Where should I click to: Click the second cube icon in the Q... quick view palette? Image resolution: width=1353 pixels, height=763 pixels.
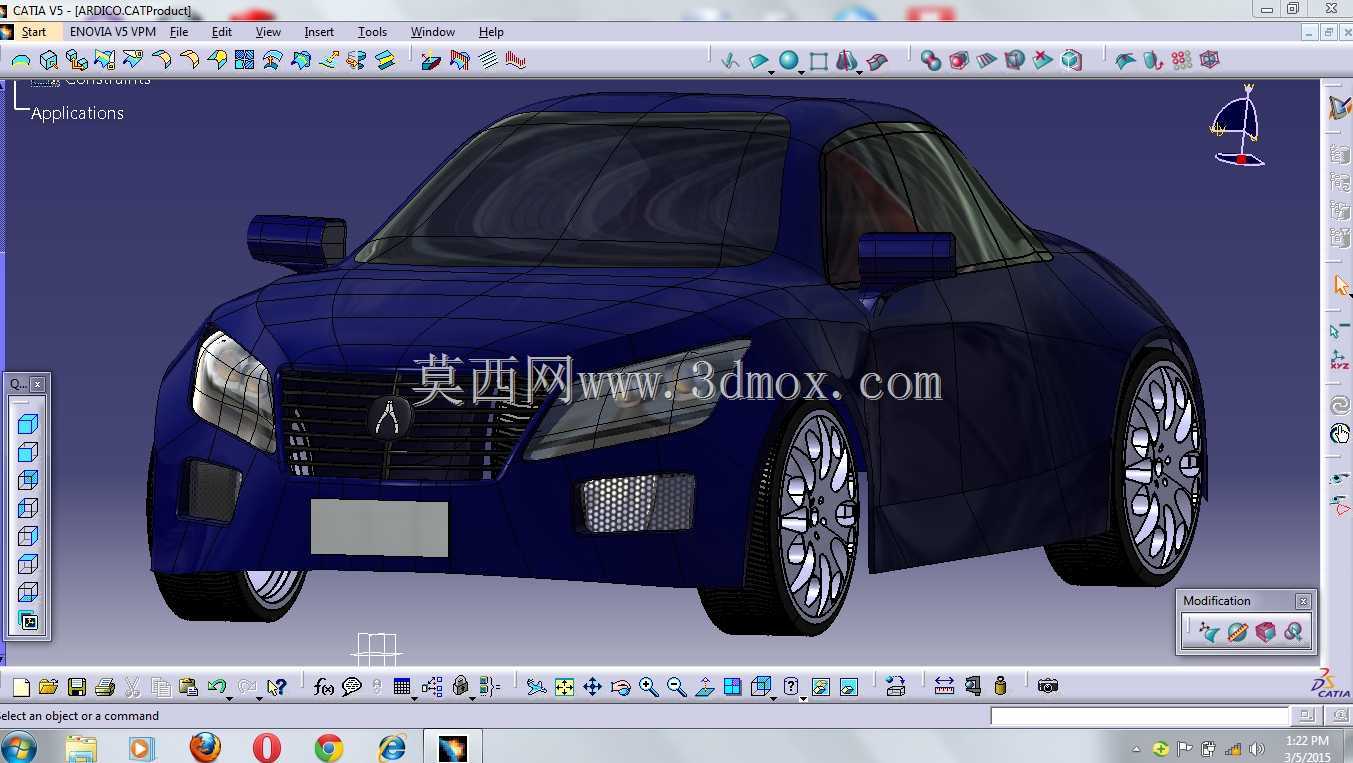coord(28,452)
